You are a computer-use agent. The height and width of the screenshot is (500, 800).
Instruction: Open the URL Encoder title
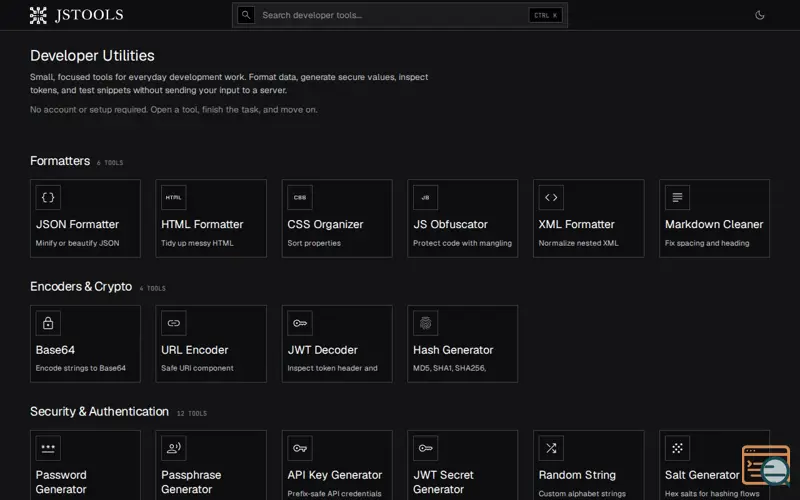(194, 350)
